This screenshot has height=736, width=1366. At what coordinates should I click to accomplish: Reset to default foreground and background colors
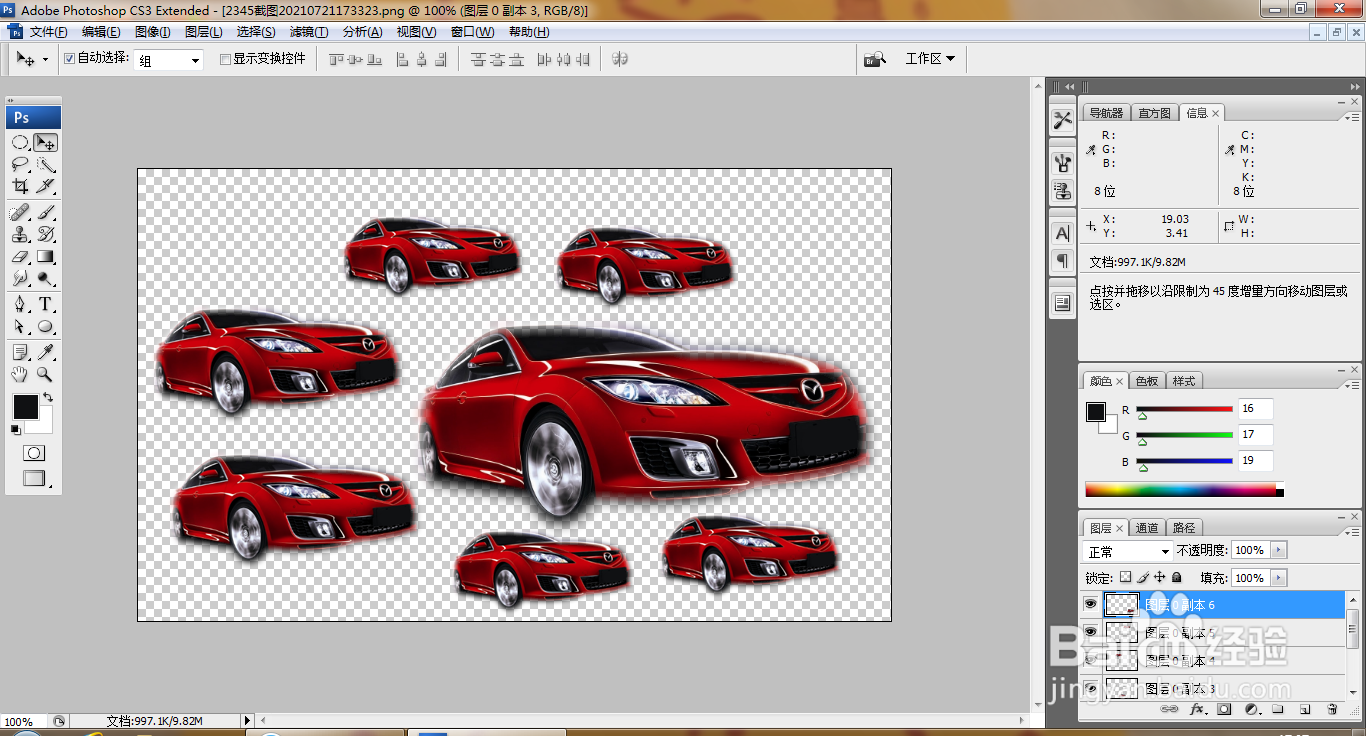click(15, 430)
